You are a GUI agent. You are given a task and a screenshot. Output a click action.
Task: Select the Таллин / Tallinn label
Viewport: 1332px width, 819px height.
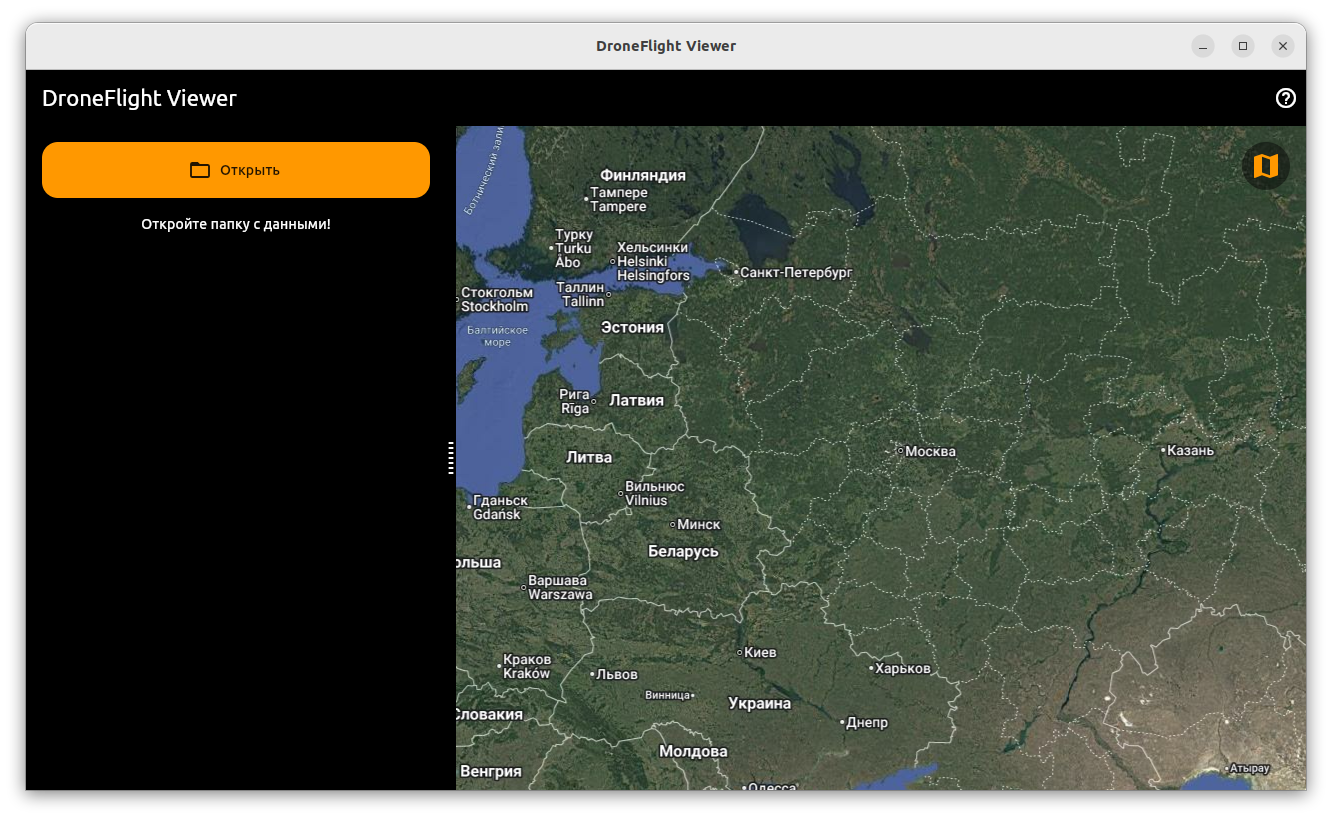581,294
